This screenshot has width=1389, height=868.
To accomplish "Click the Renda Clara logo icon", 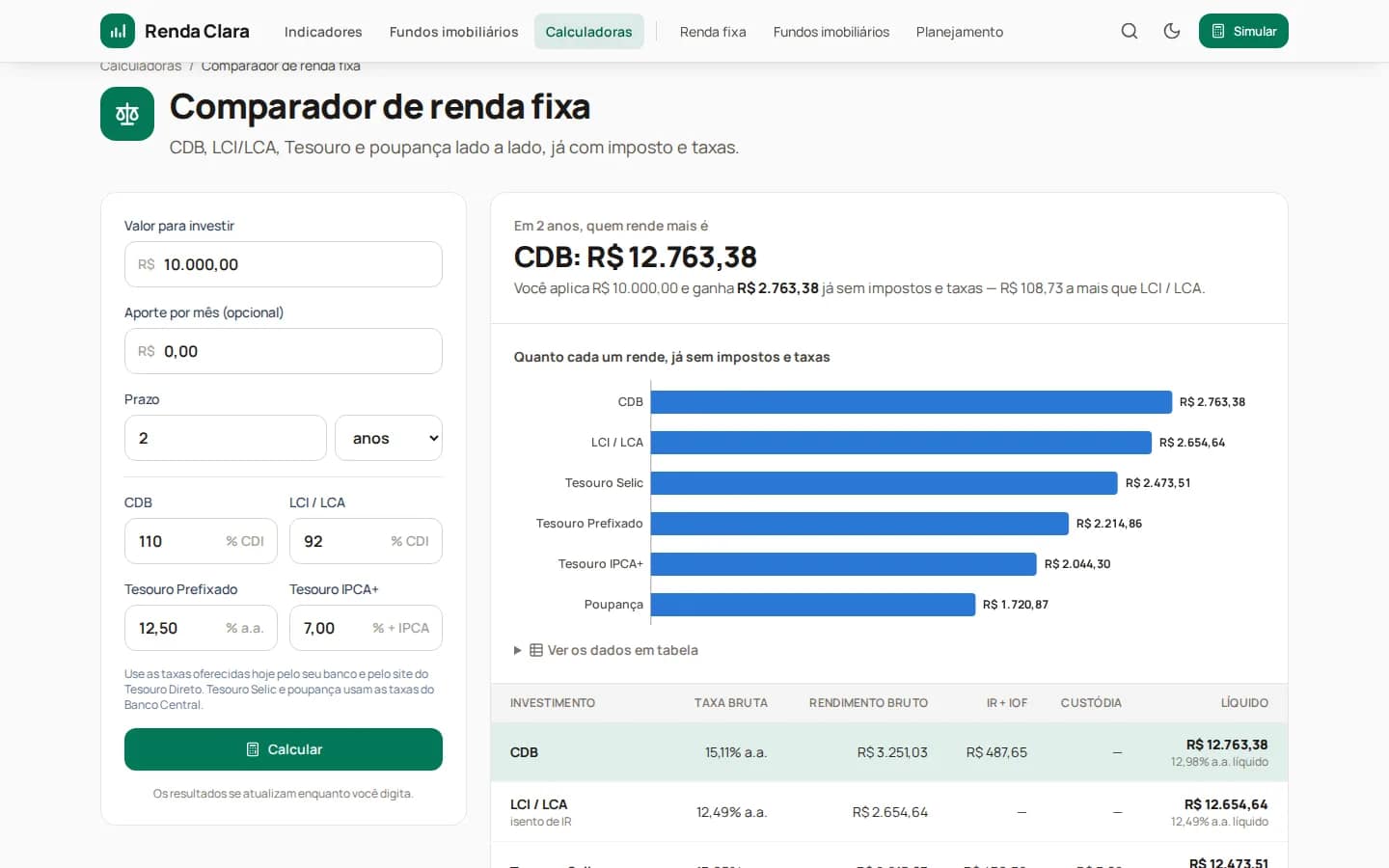I will point(118,31).
